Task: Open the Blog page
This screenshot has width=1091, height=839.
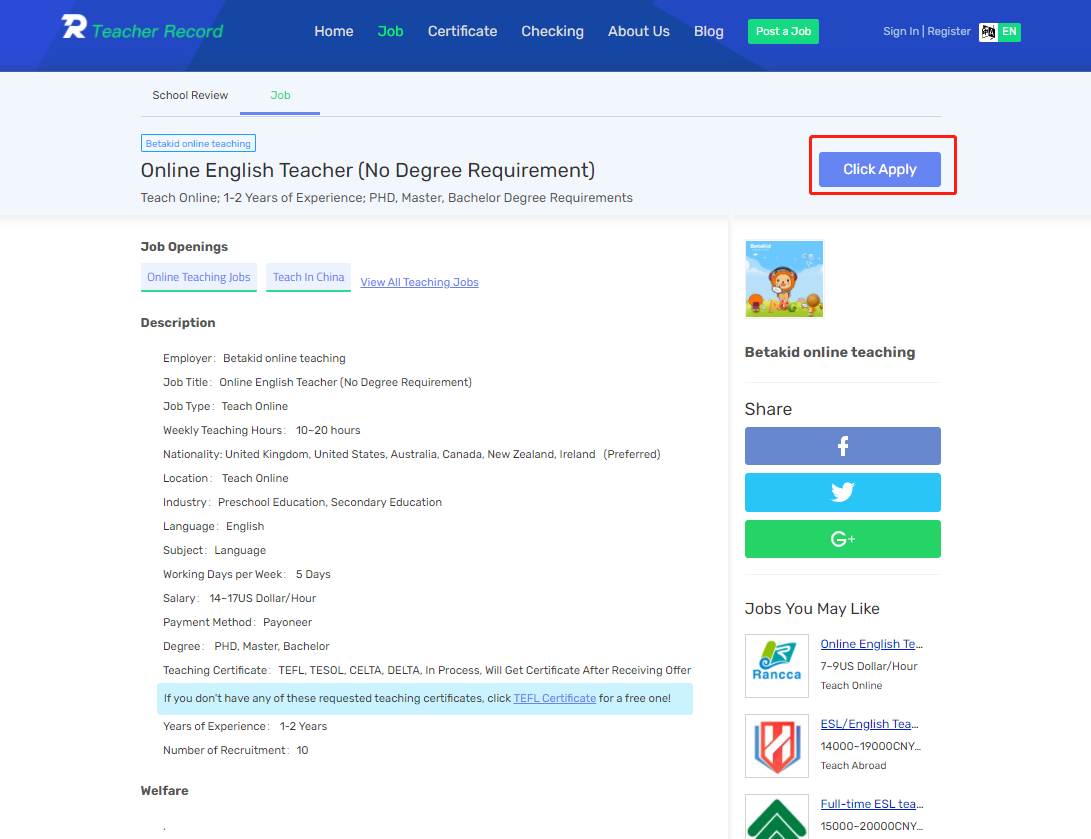Action: [708, 31]
